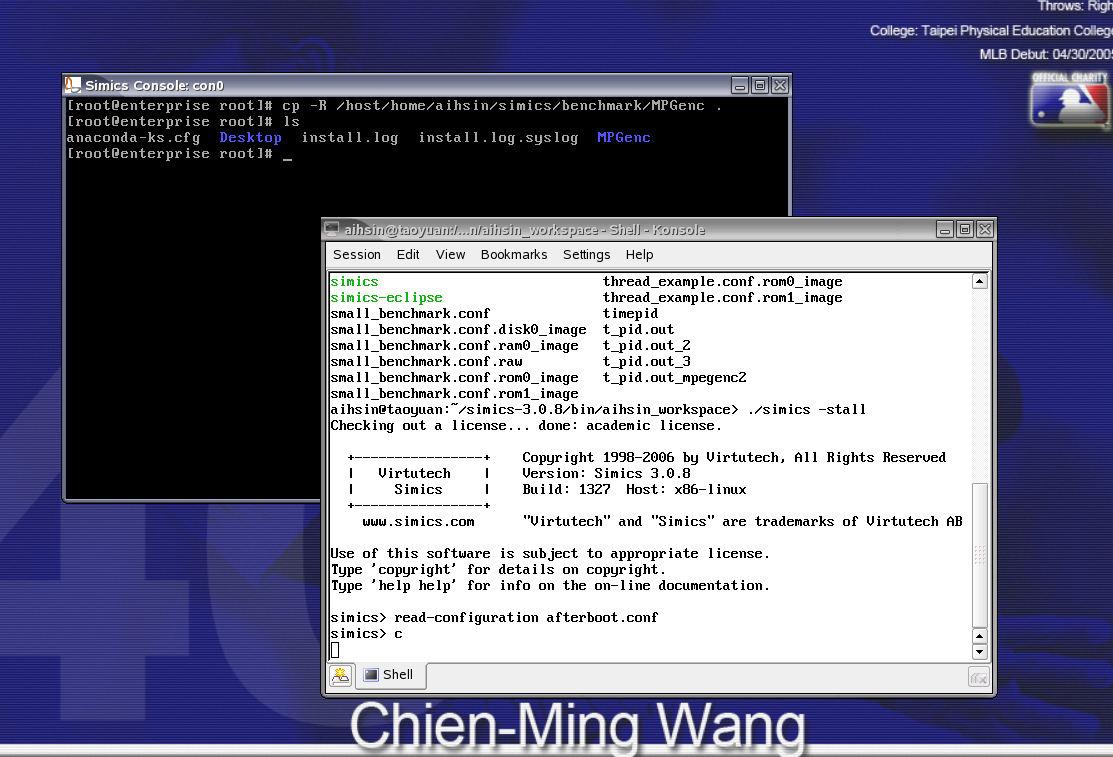Click 'anaconda-ks.cfg' in Simics Console listing

coord(133,138)
